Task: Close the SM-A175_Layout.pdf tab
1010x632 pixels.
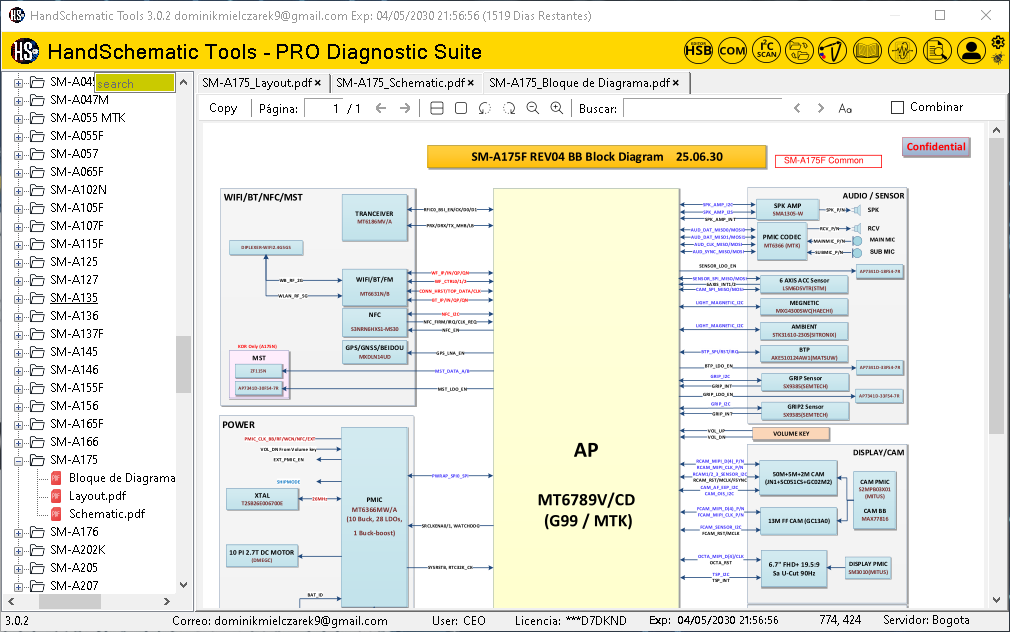Action: coord(318,83)
